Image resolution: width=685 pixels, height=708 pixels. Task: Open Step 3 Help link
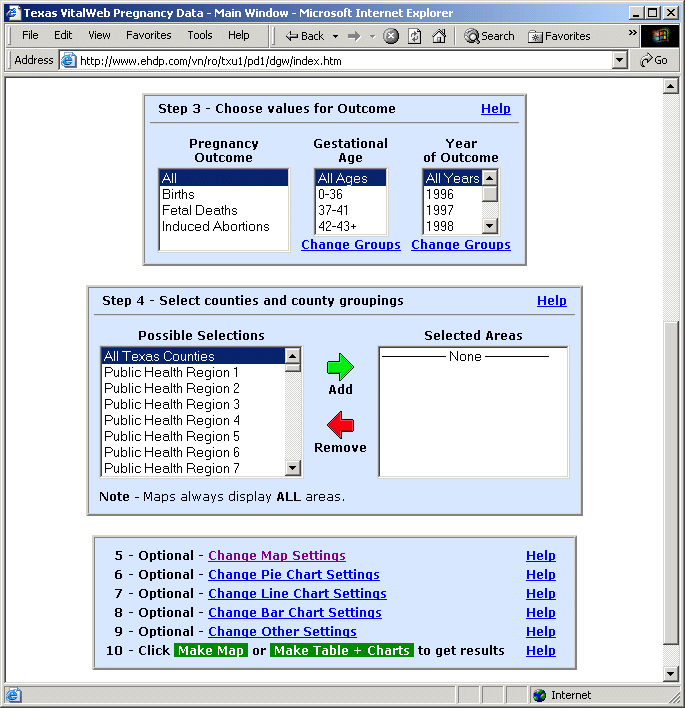tap(495, 108)
